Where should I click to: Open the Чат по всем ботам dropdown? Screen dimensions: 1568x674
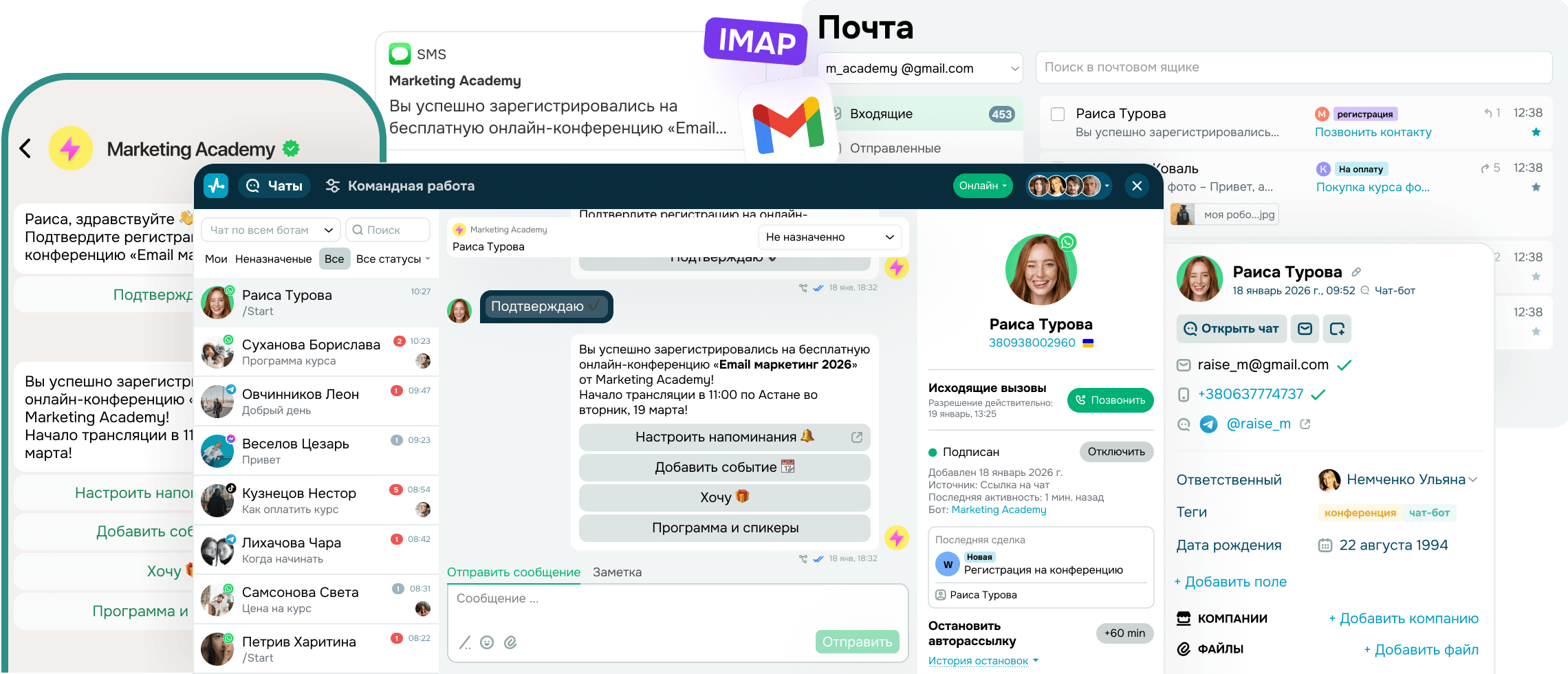point(270,230)
